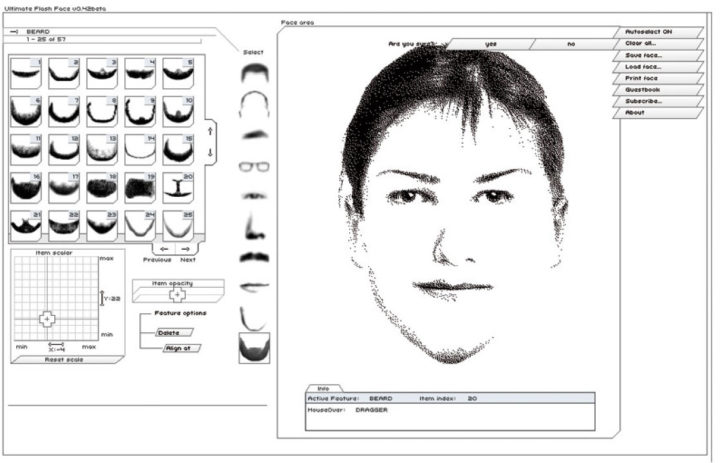Click the item scaler grid handle
Image resolution: width=720 pixels, height=463 pixels.
point(47,319)
